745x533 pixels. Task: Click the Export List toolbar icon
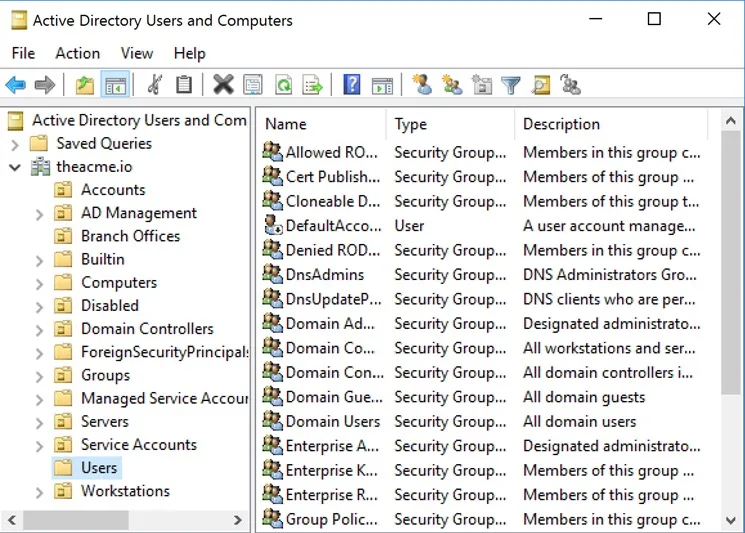pos(313,85)
